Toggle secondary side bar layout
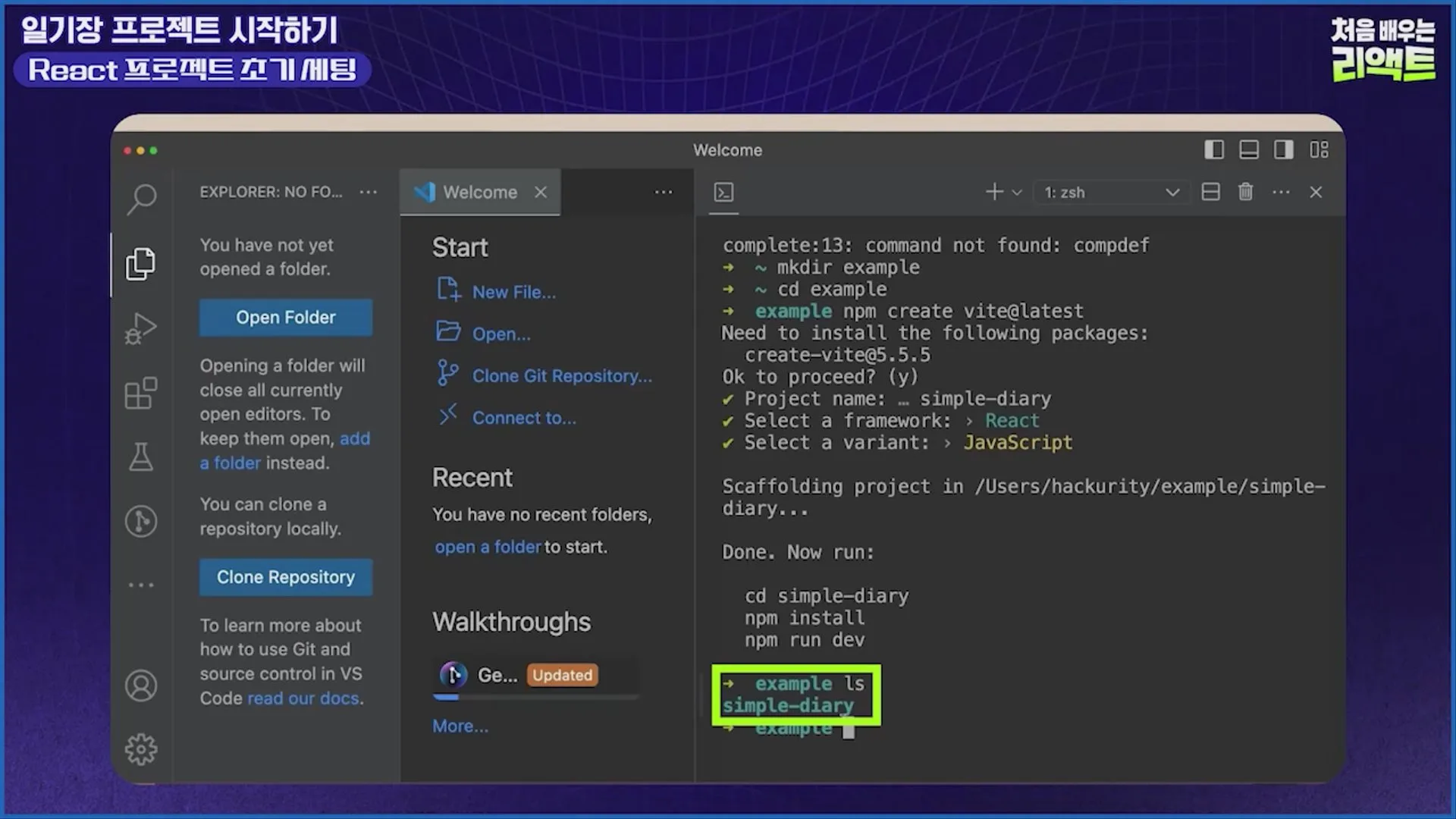This screenshot has width=1456, height=819. (1284, 149)
